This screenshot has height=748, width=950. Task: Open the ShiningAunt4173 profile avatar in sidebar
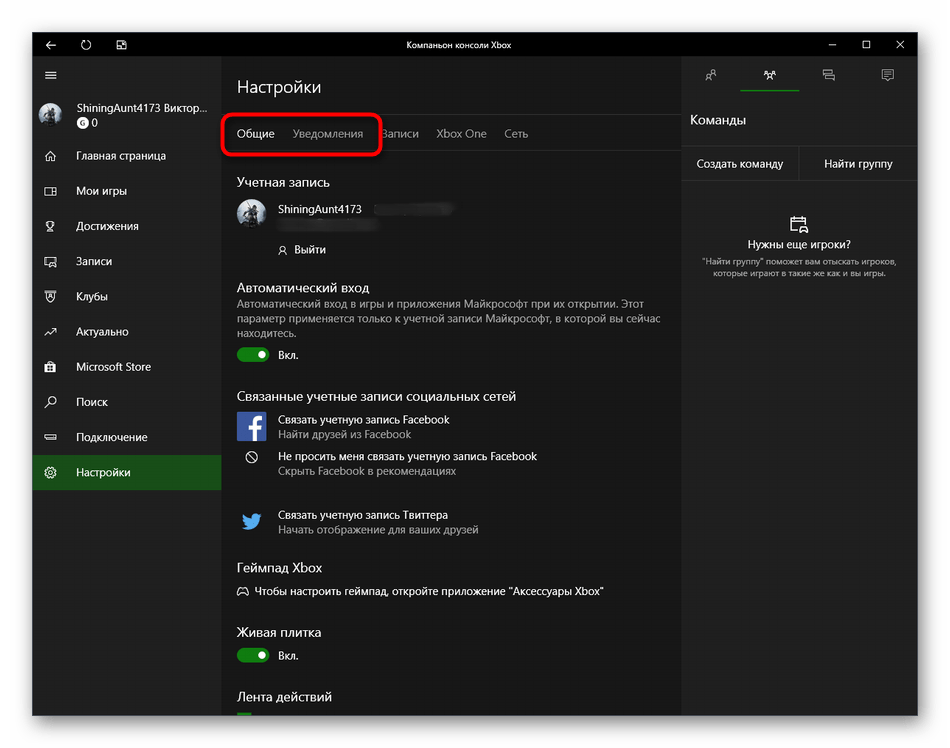[50, 114]
